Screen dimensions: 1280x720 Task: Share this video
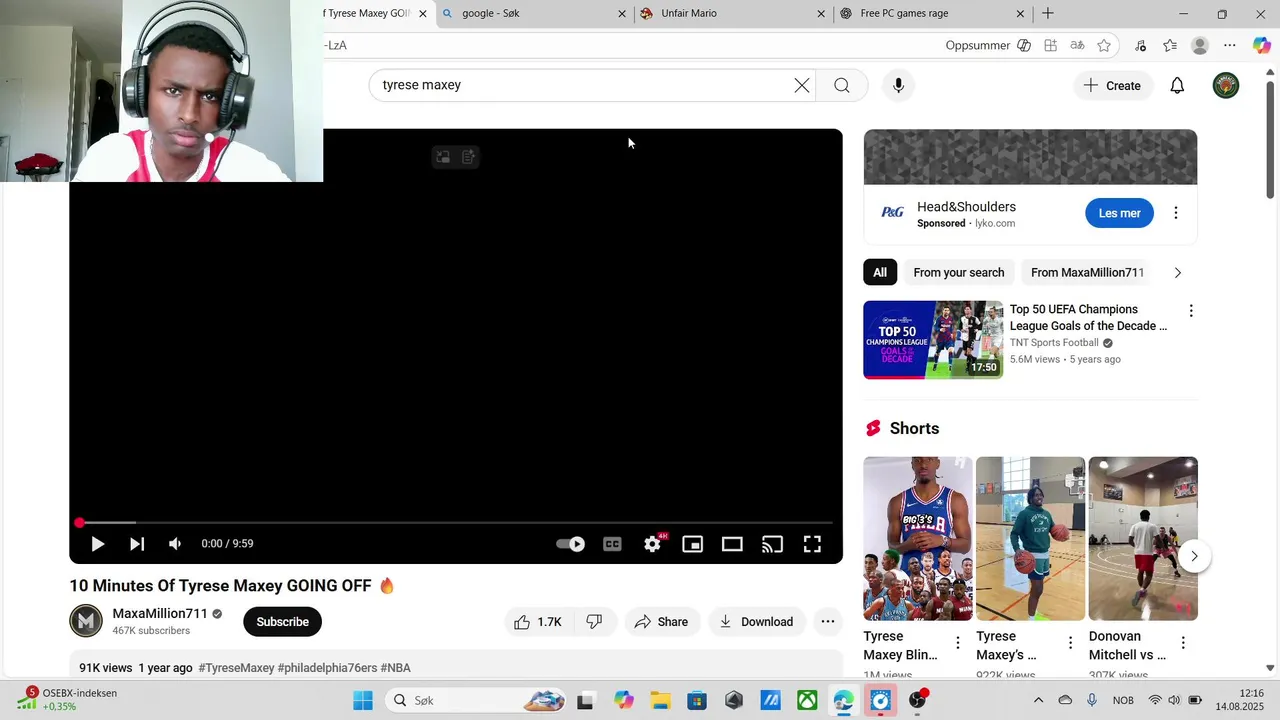pyautogui.click(x=662, y=622)
